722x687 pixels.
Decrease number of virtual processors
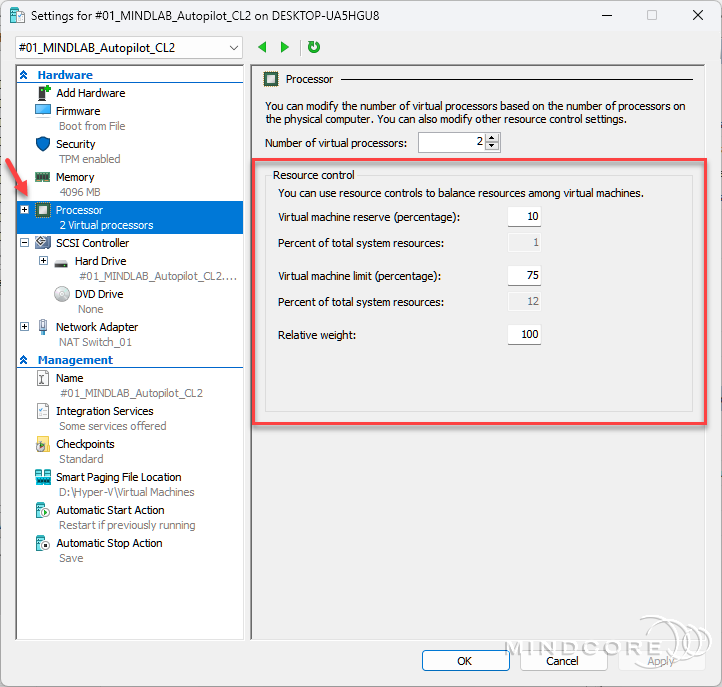tap(492, 146)
